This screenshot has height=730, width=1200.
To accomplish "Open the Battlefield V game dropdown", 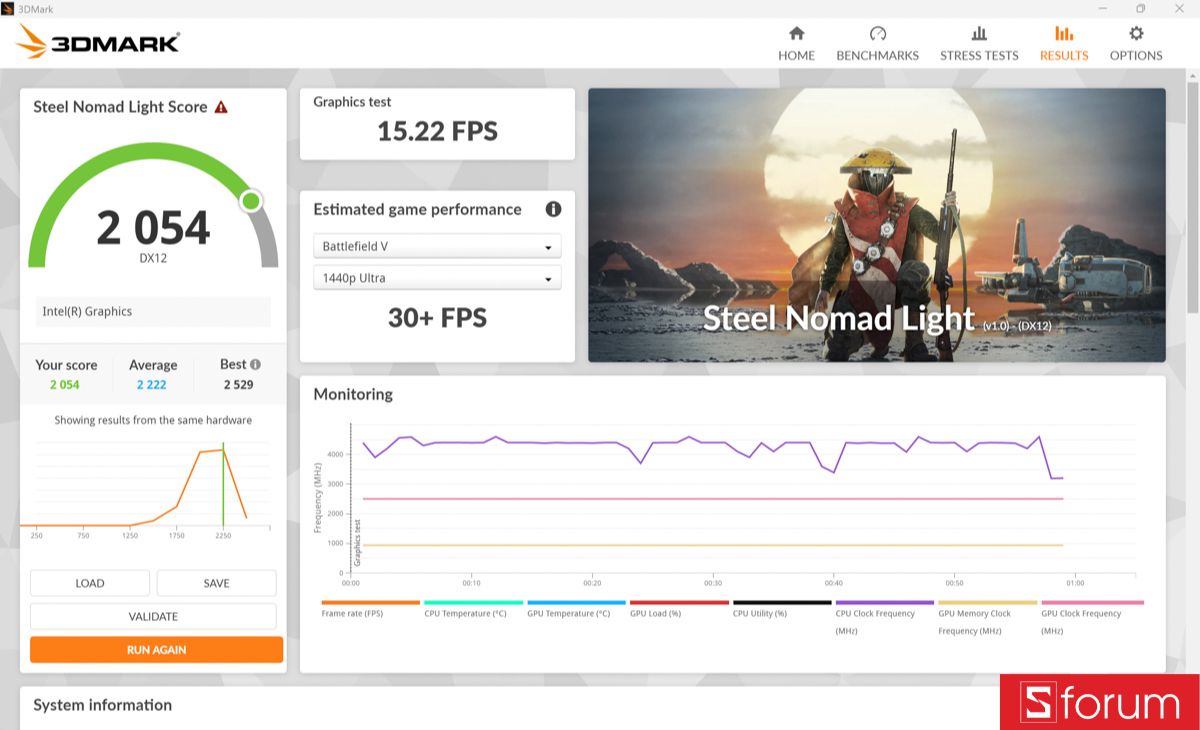I will (x=437, y=246).
